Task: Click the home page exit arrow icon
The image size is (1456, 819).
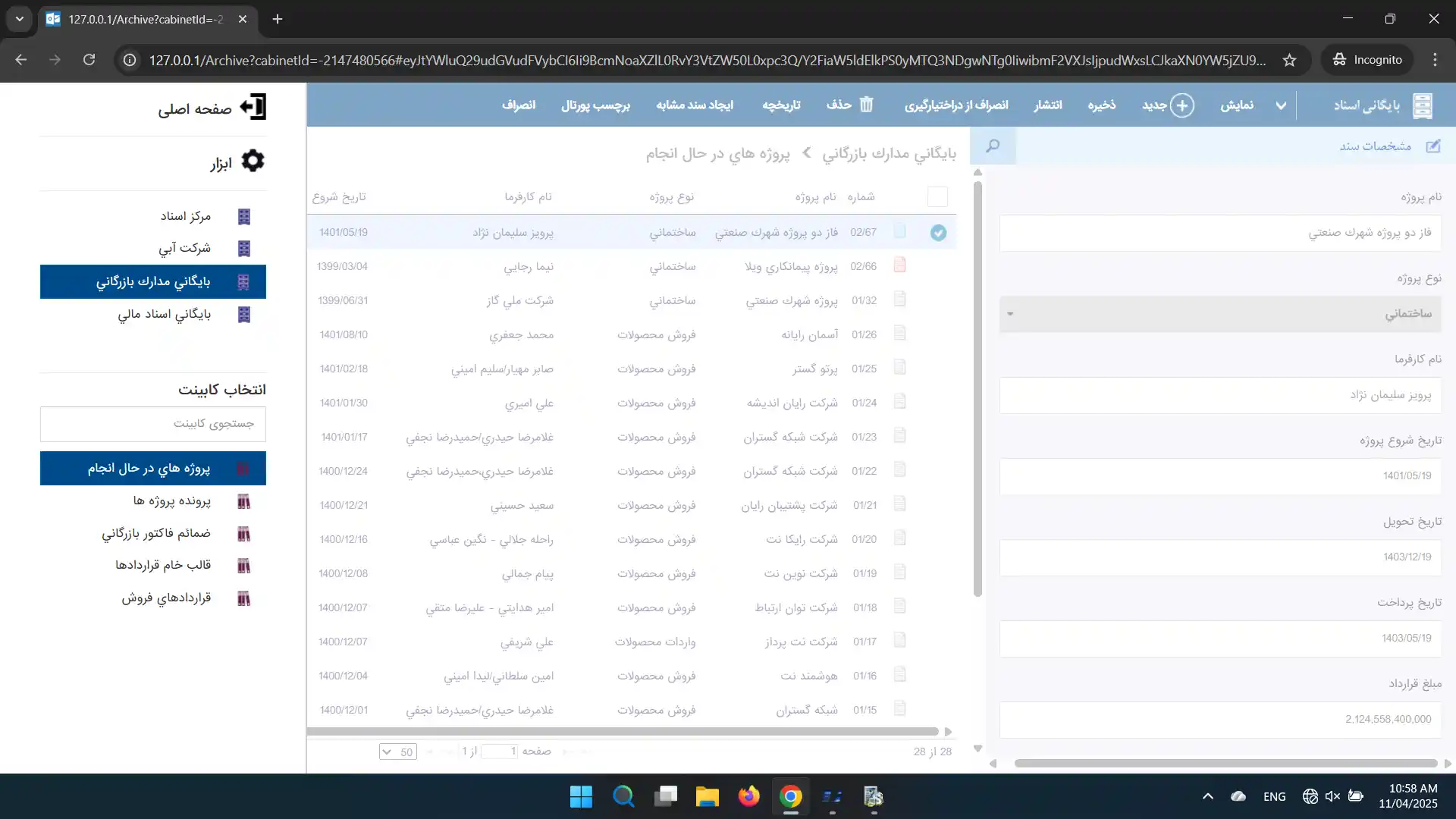Action: (x=253, y=107)
